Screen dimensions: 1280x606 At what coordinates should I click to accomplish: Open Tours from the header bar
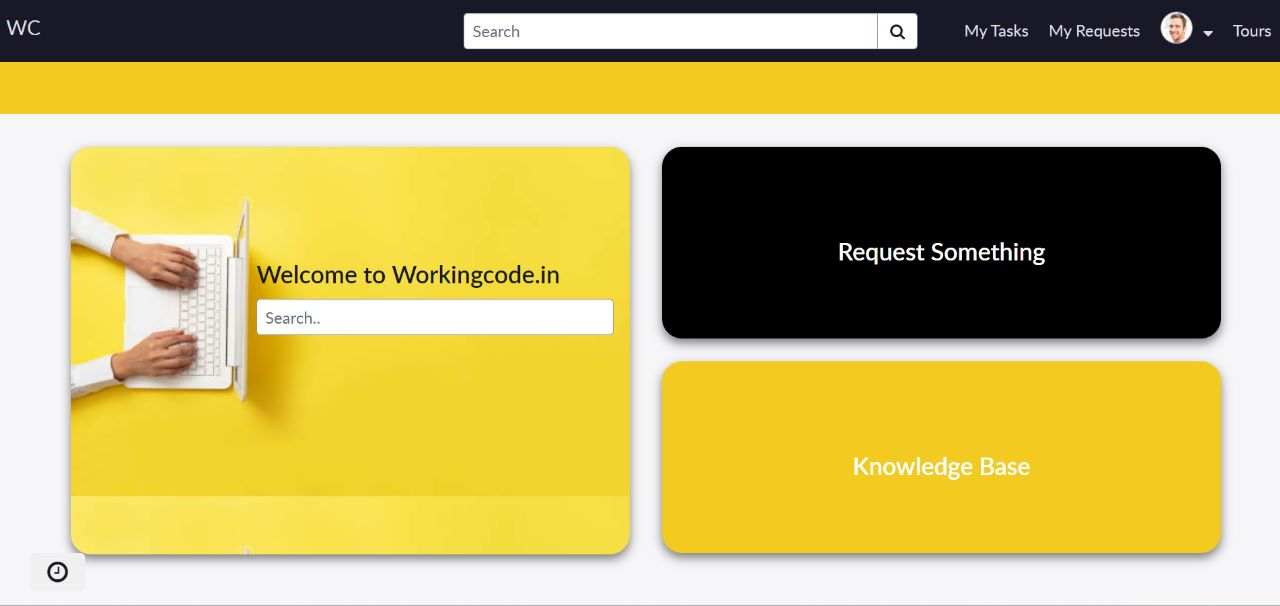pyautogui.click(x=1251, y=31)
